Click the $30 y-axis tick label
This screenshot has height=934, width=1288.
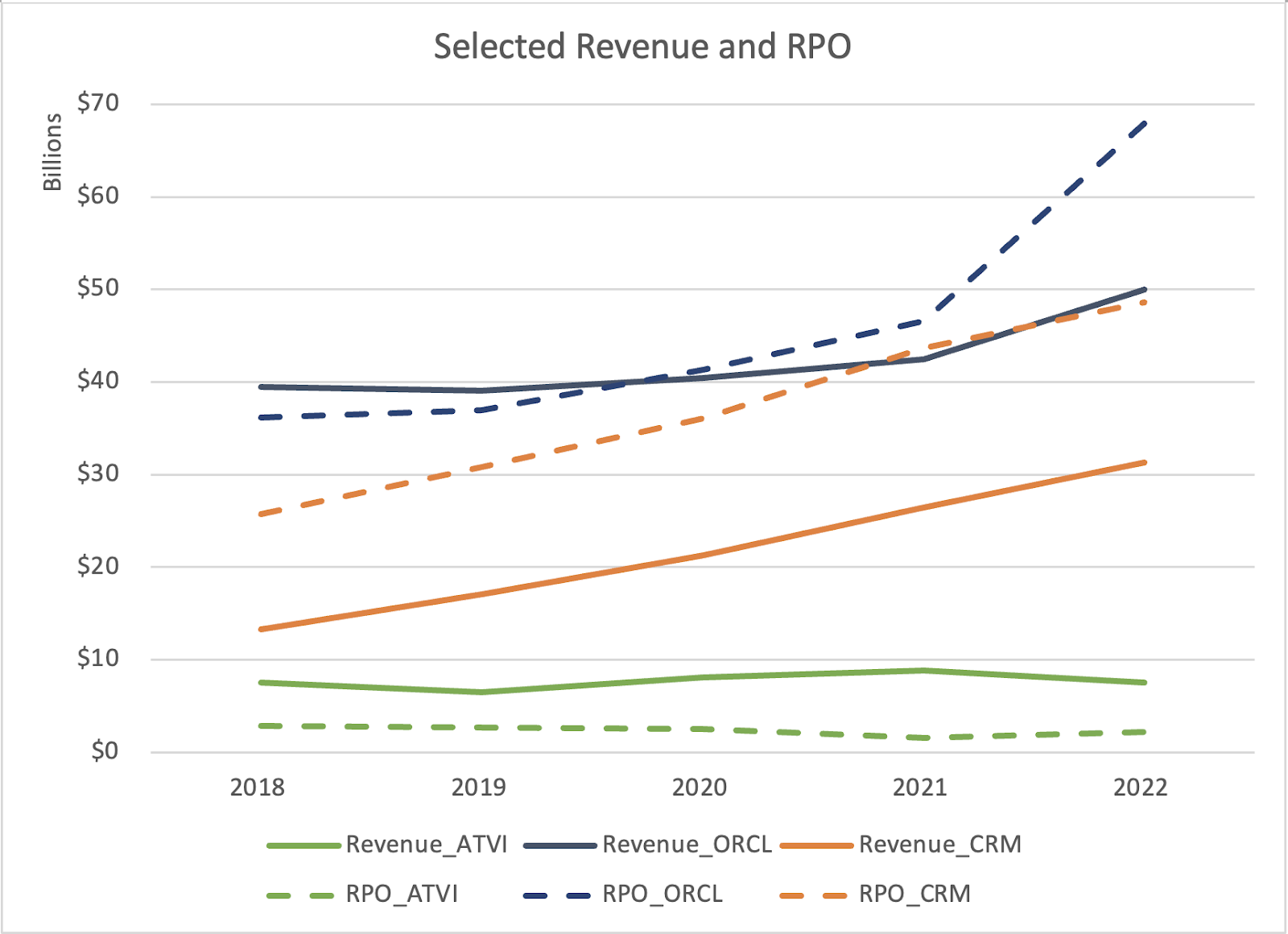point(98,473)
